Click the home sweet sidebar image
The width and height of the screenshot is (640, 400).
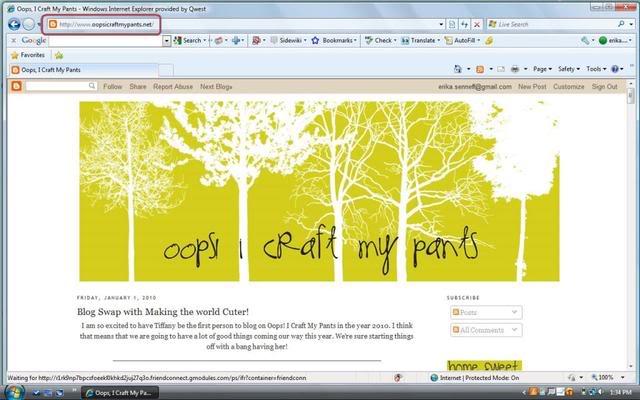pyautogui.click(x=484, y=365)
